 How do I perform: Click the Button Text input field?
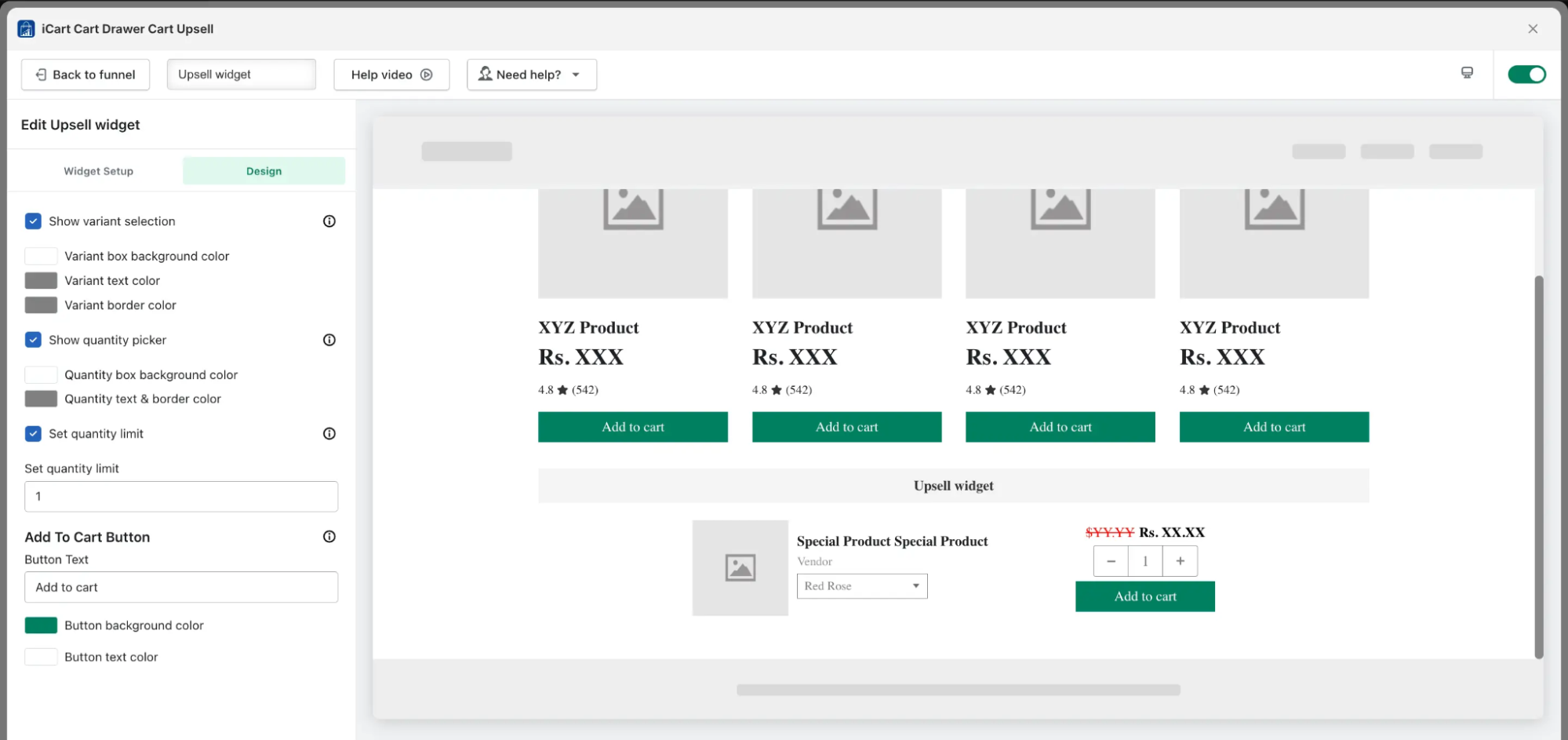point(181,587)
